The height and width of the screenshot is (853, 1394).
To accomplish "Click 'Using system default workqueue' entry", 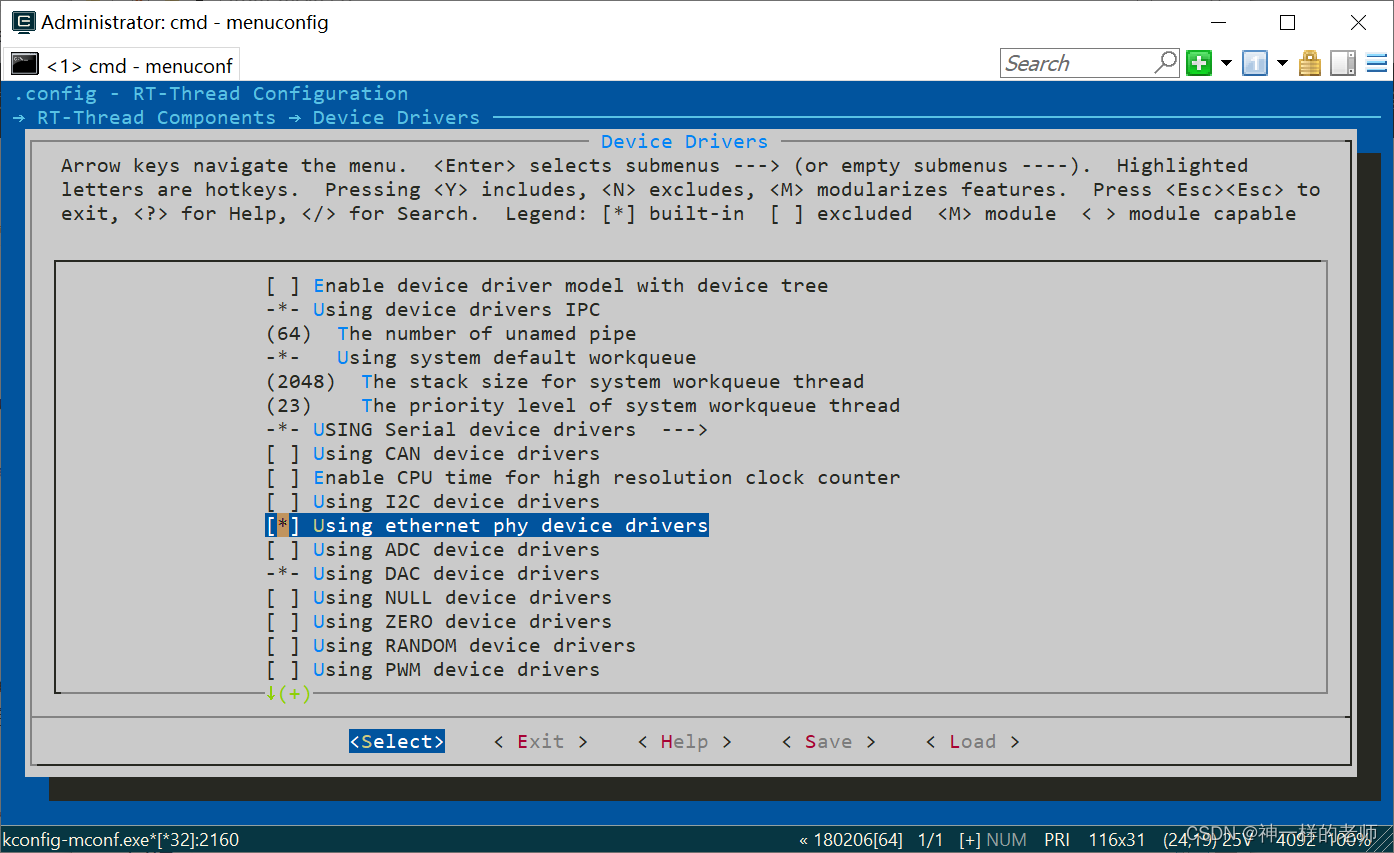I will coord(480,357).
